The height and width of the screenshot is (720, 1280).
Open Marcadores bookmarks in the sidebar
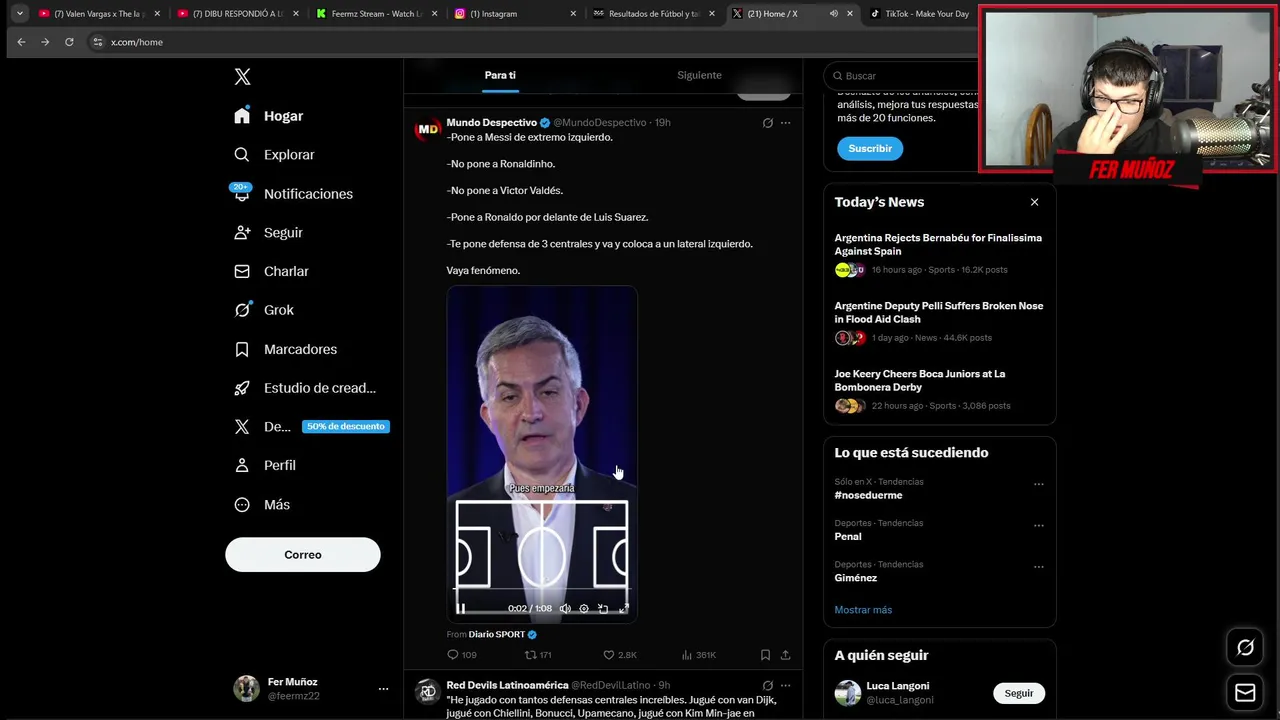coord(285,349)
